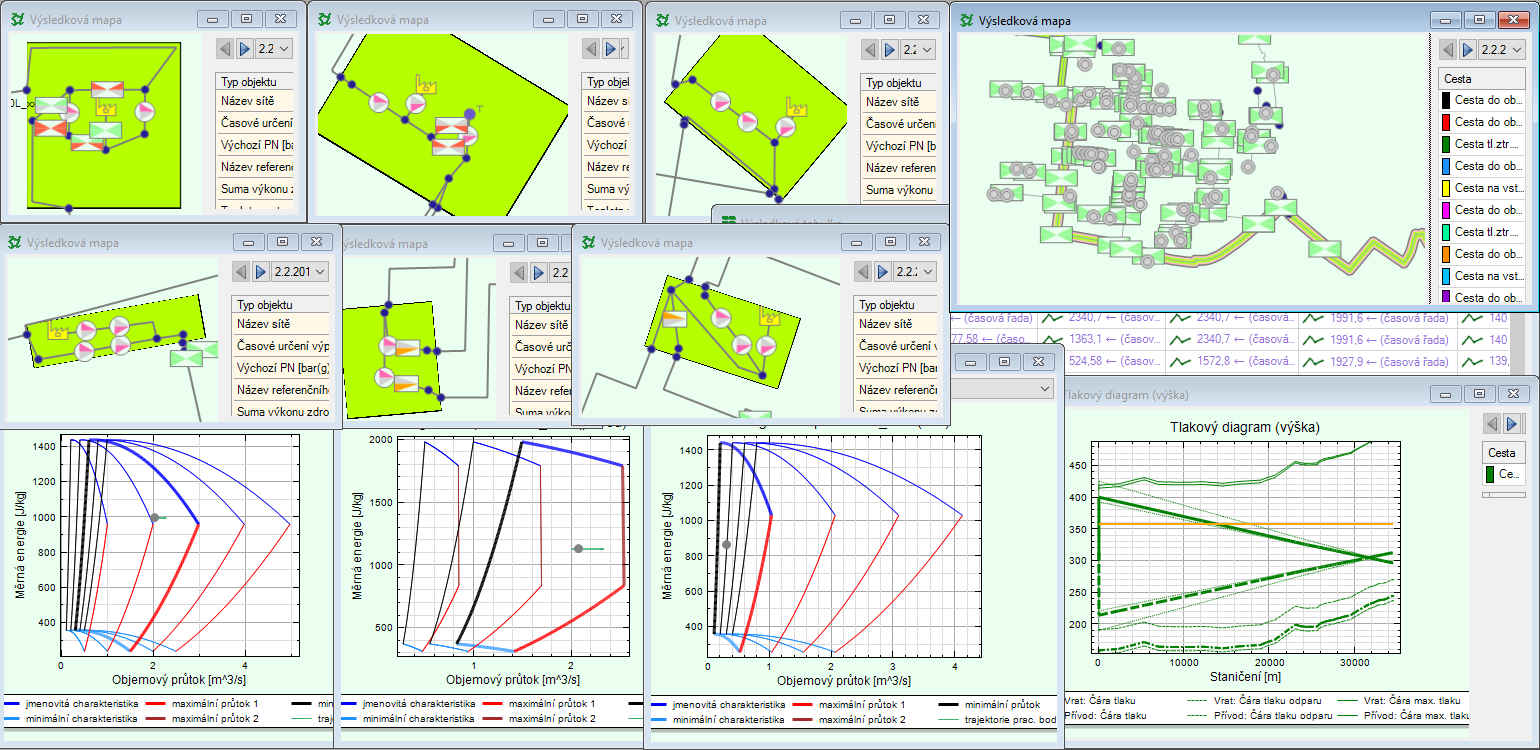Select top red valve in top-left map
Screen dimensions: 1540x750
(106, 90)
